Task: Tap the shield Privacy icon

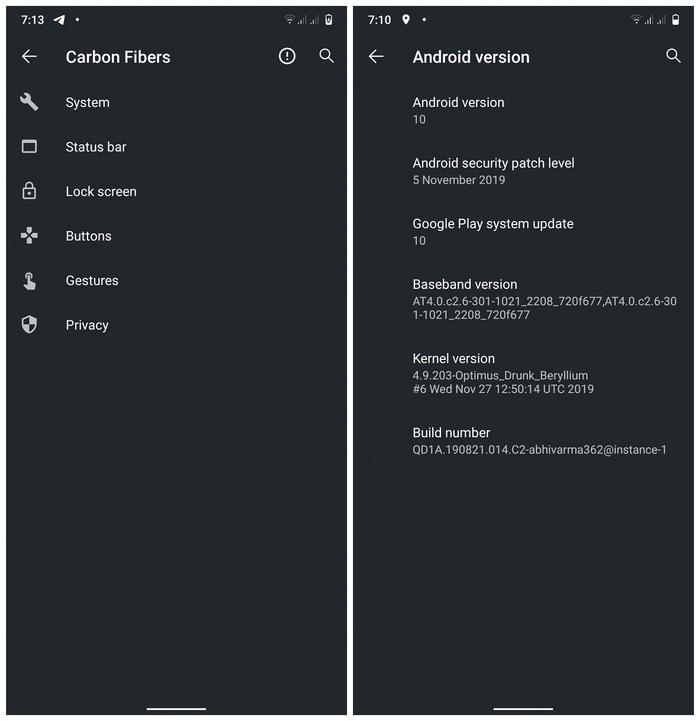Action: [x=29, y=325]
